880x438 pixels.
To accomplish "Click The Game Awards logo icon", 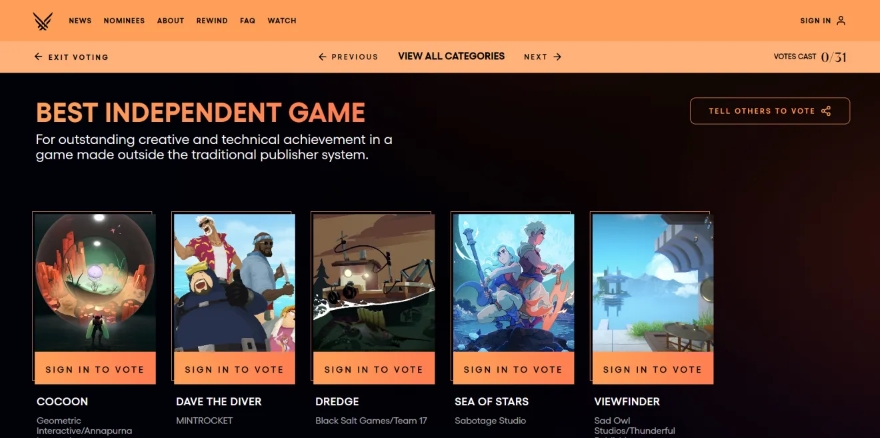I will (x=43, y=21).
